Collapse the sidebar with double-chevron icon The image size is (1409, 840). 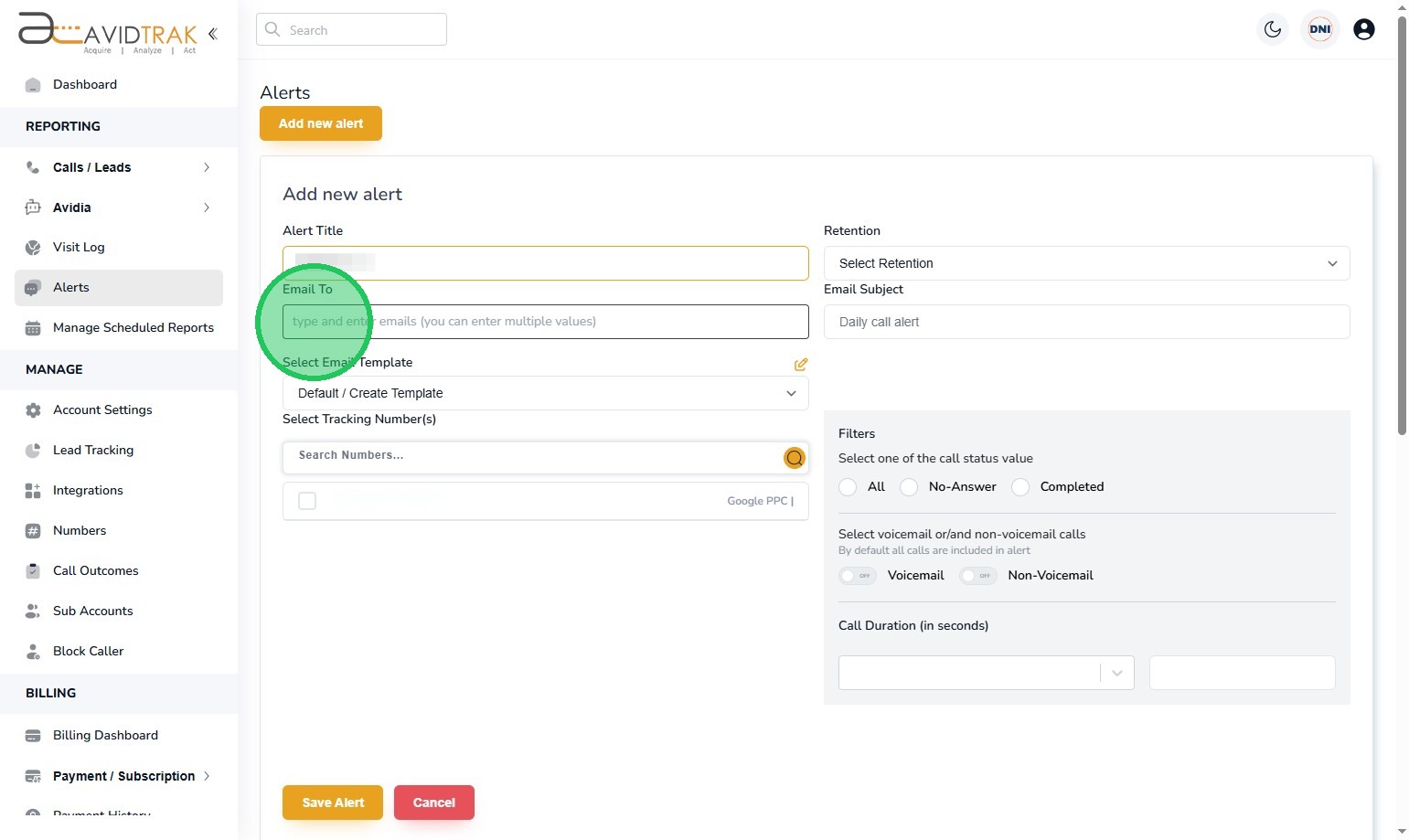[x=213, y=34]
